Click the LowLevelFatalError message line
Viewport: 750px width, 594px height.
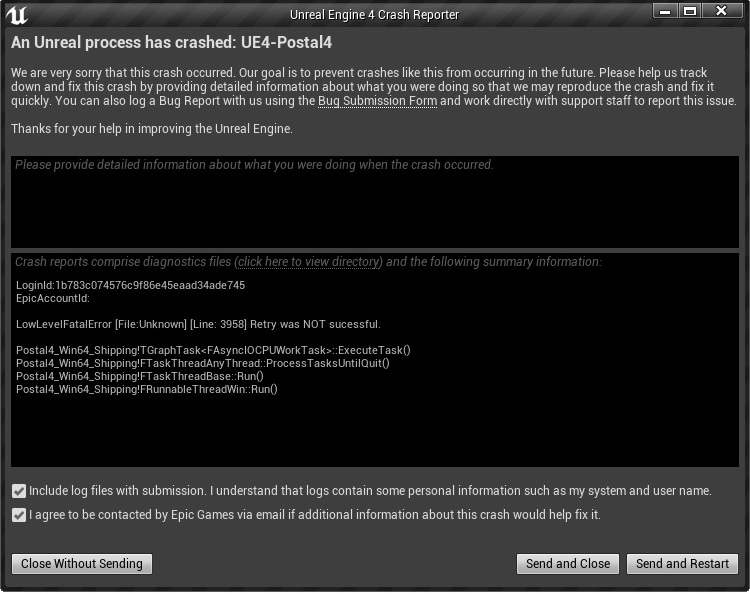pyautogui.click(x=198, y=324)
